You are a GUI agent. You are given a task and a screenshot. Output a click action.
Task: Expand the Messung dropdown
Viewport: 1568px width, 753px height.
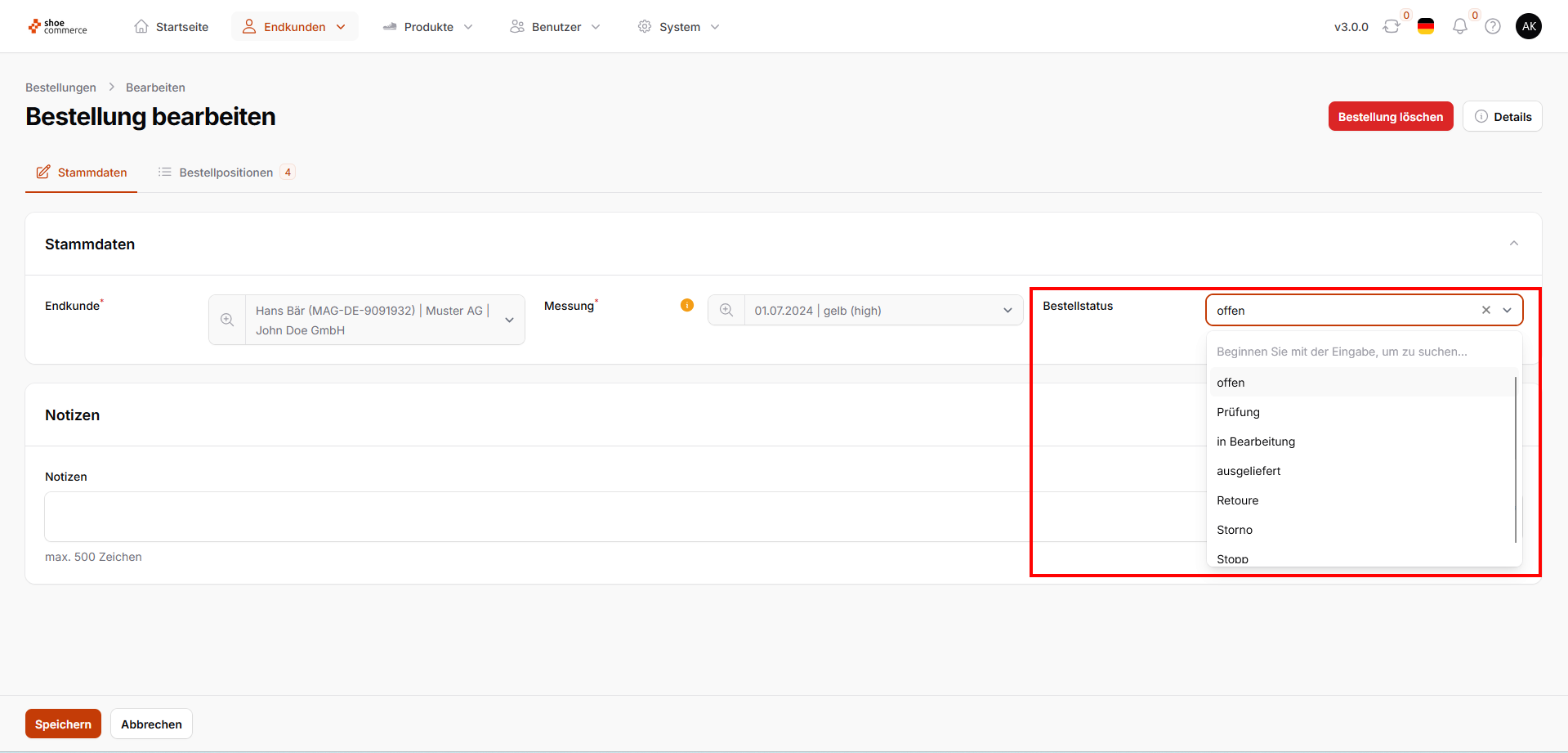1007,310
